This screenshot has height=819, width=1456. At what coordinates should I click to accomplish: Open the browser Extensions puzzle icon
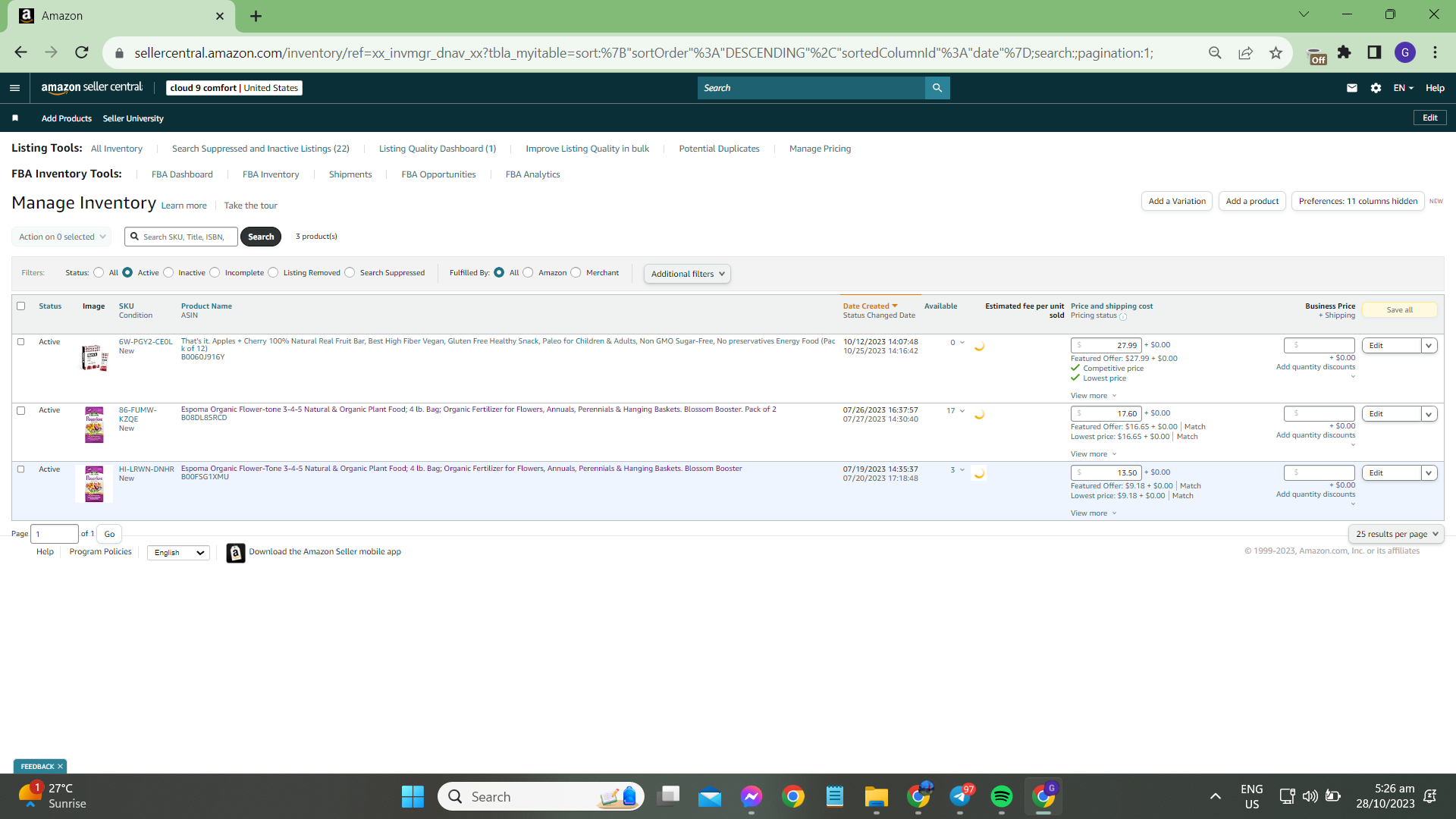pyautogui.click(x=1345, y=52)
